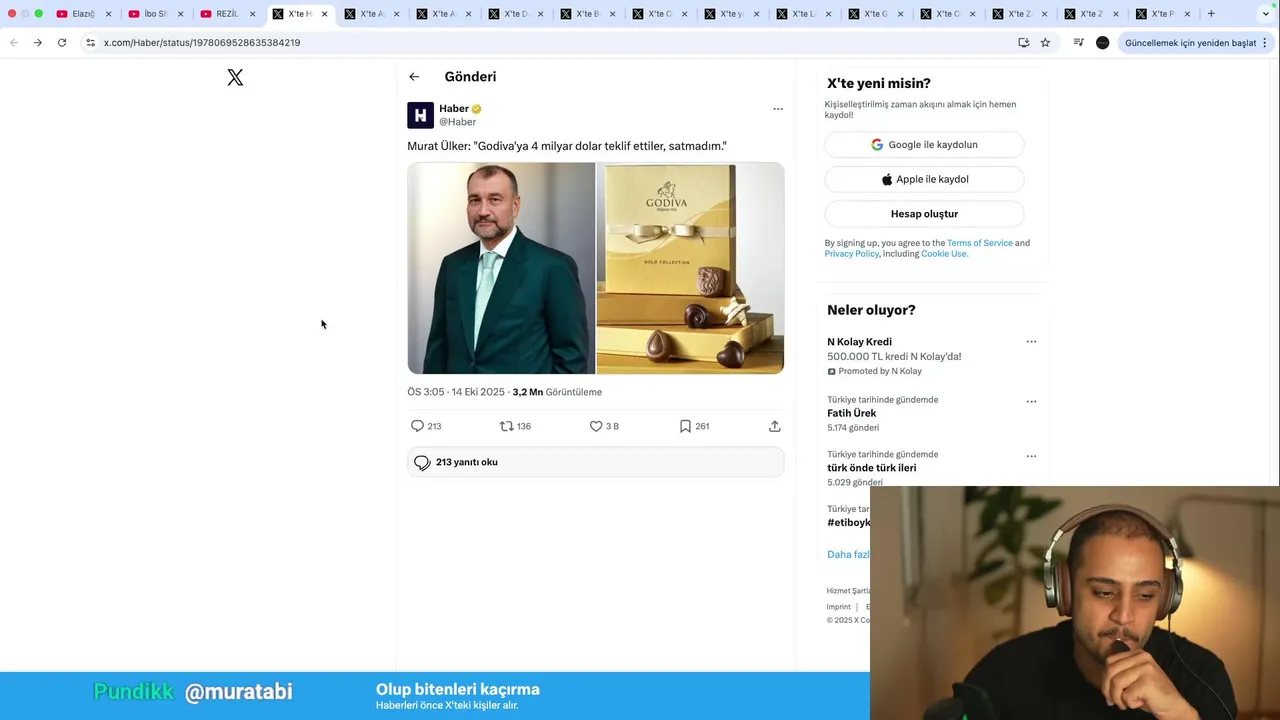The width and height of the screenshot is (1280, 720).
Task: Open a new browser tab with plus
Action: coord(1211,14)
